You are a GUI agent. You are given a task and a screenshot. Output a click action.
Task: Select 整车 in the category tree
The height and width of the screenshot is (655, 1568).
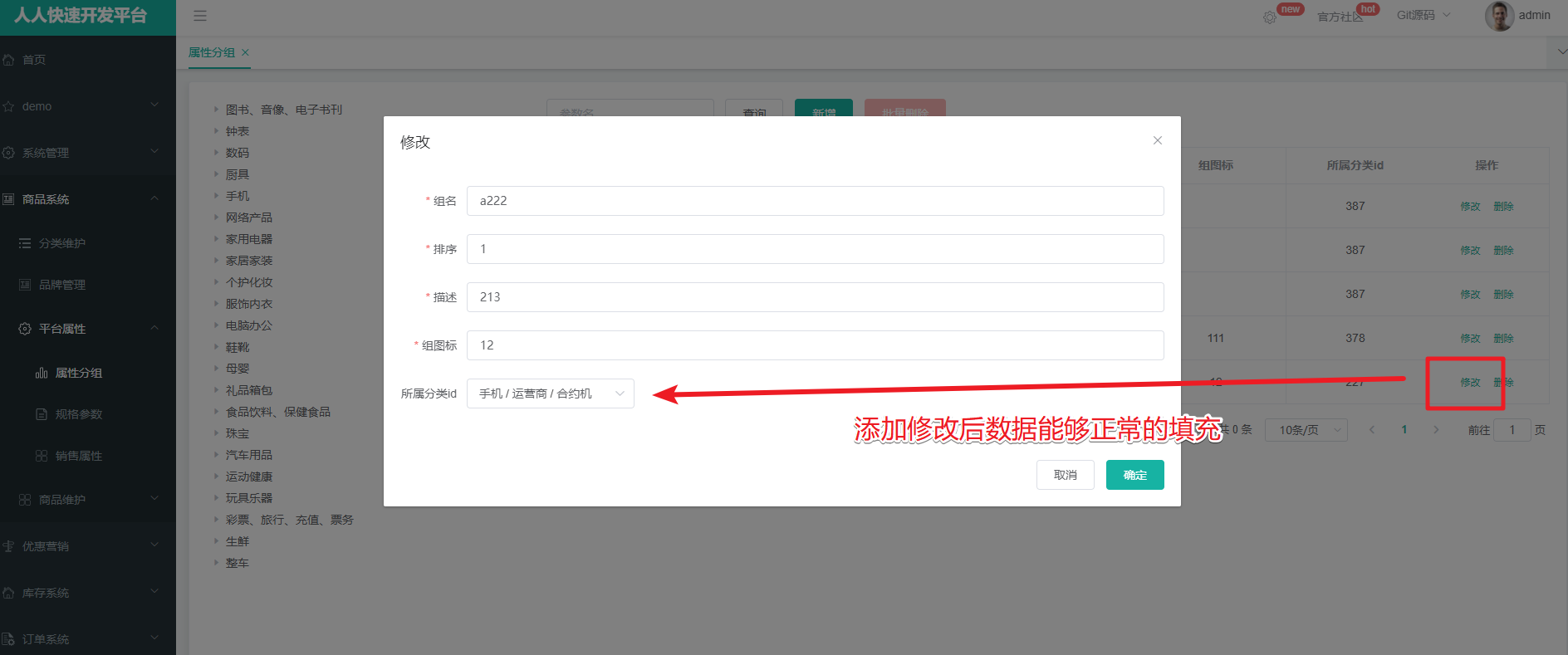(x=238, y=563)
